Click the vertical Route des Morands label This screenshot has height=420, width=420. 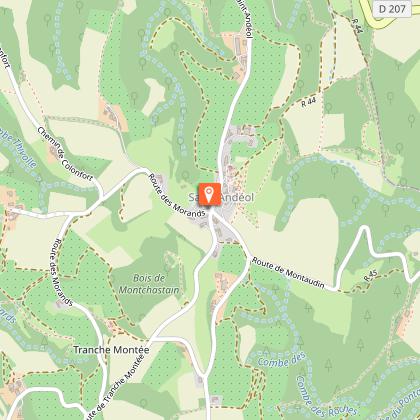pos(63,272)
